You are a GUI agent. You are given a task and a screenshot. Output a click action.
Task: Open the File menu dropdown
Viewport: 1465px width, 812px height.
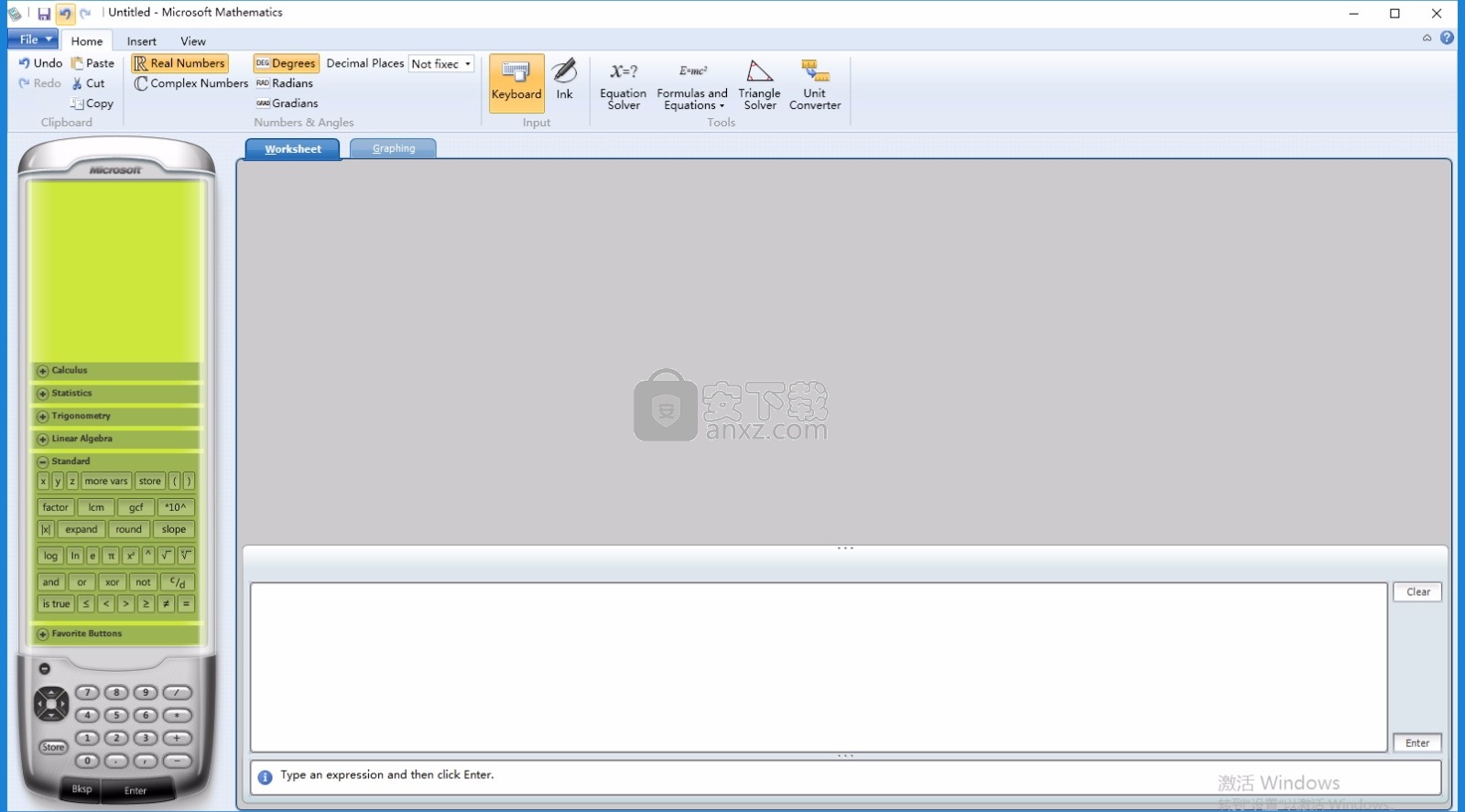[33, 39]
